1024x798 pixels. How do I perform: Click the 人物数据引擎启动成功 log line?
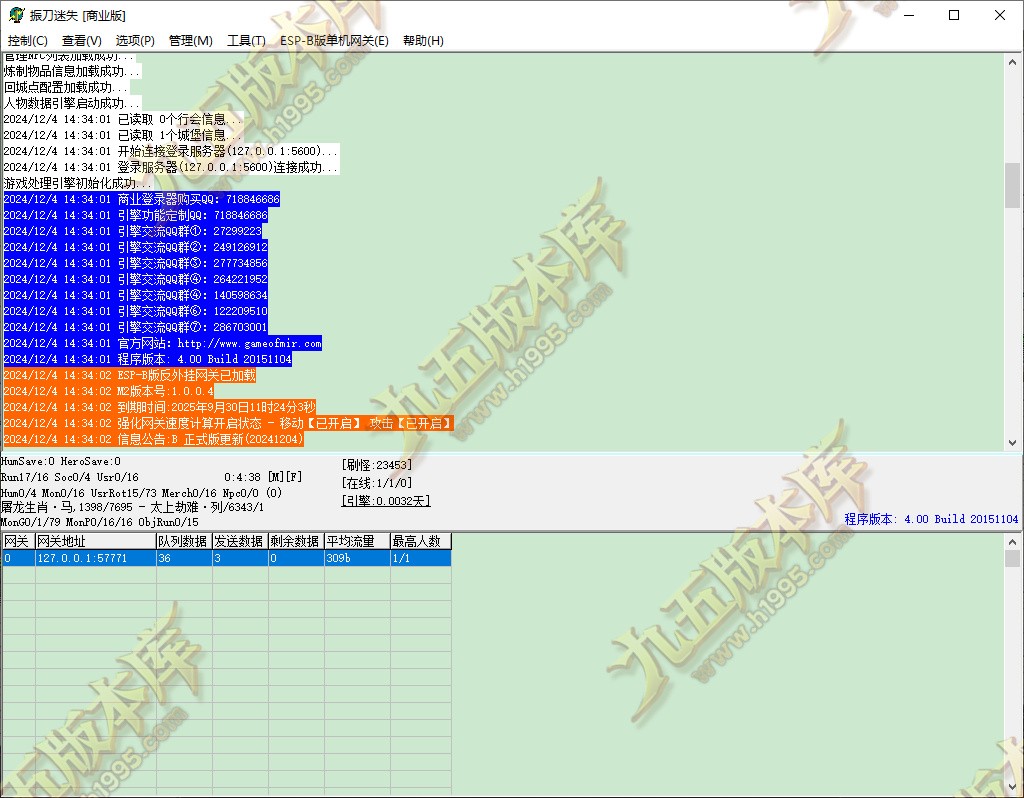tap(72, 103)
